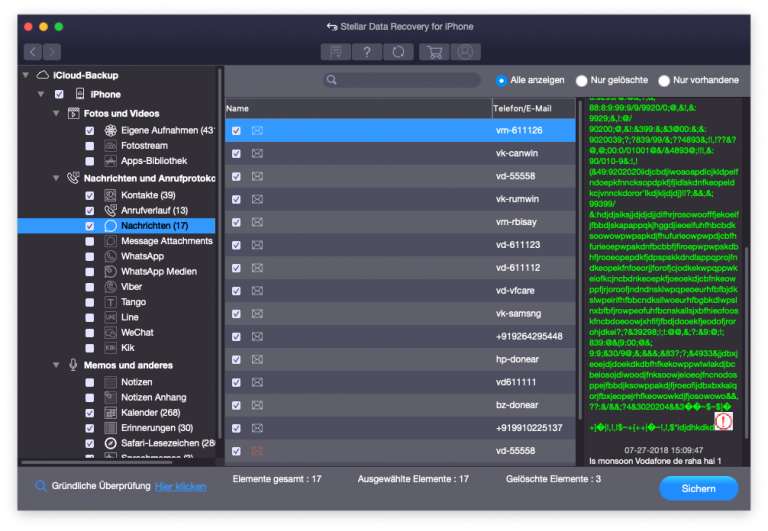Click the Kalender icon
The width and height of the screenshot is (768, 531).
[x=111, y=412]
